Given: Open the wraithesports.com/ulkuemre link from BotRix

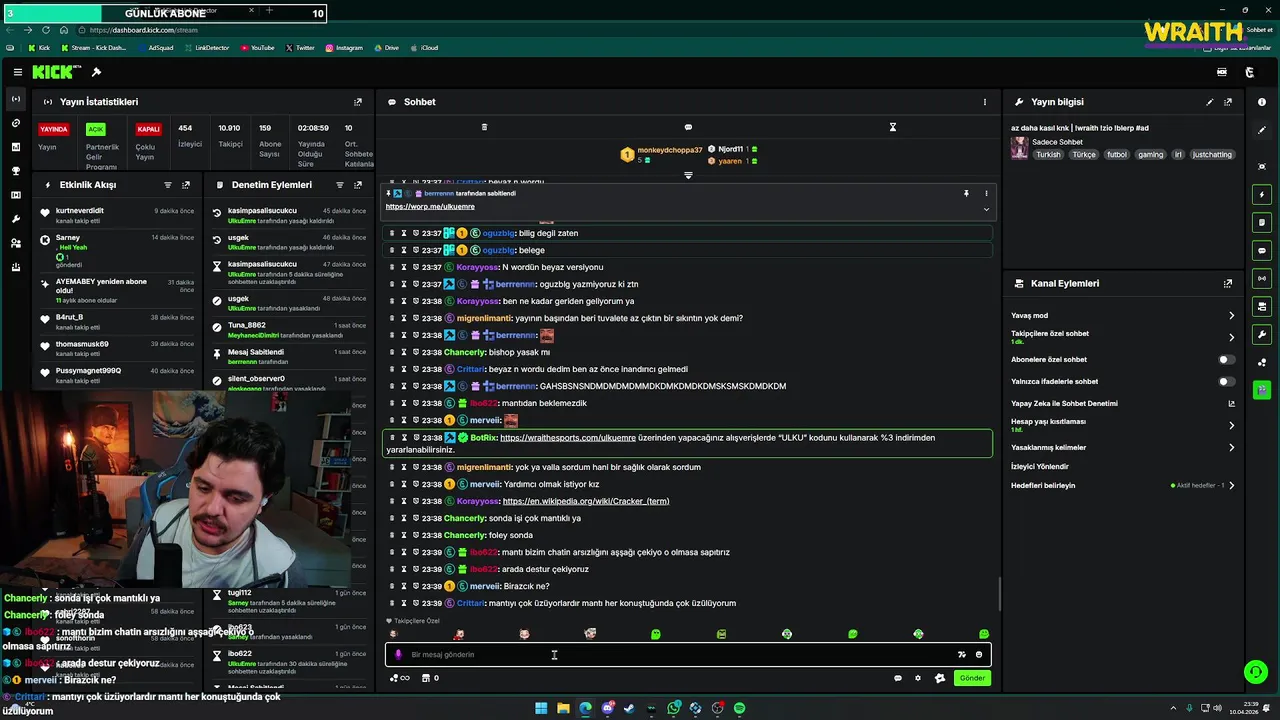Looking at the screenshot, I should [568, 437].
